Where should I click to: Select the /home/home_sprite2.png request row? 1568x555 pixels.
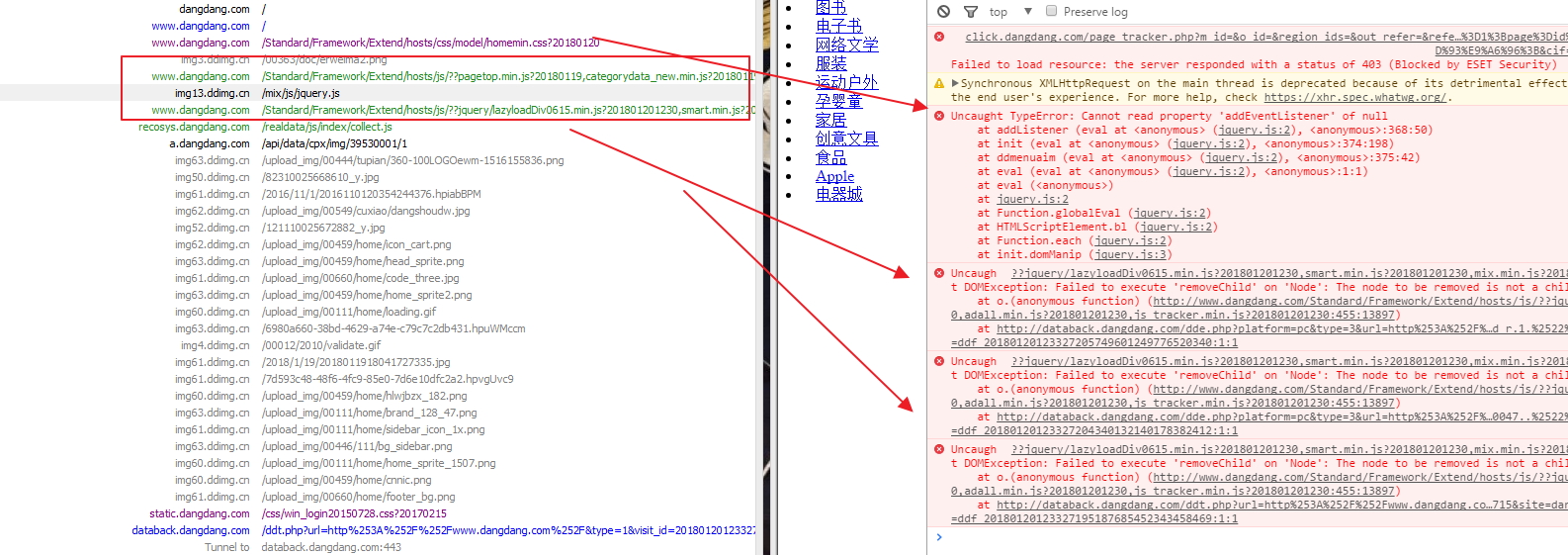[x=378, y=295]
